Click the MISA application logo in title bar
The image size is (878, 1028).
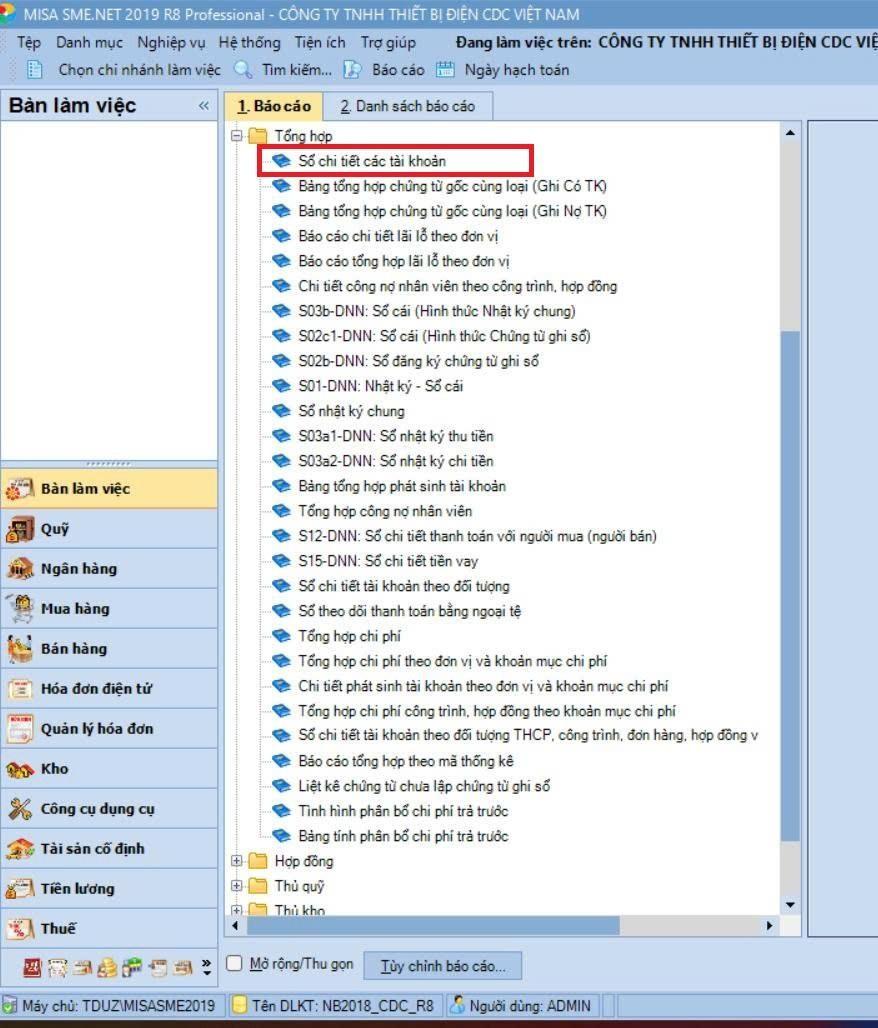tap(8, 13)
